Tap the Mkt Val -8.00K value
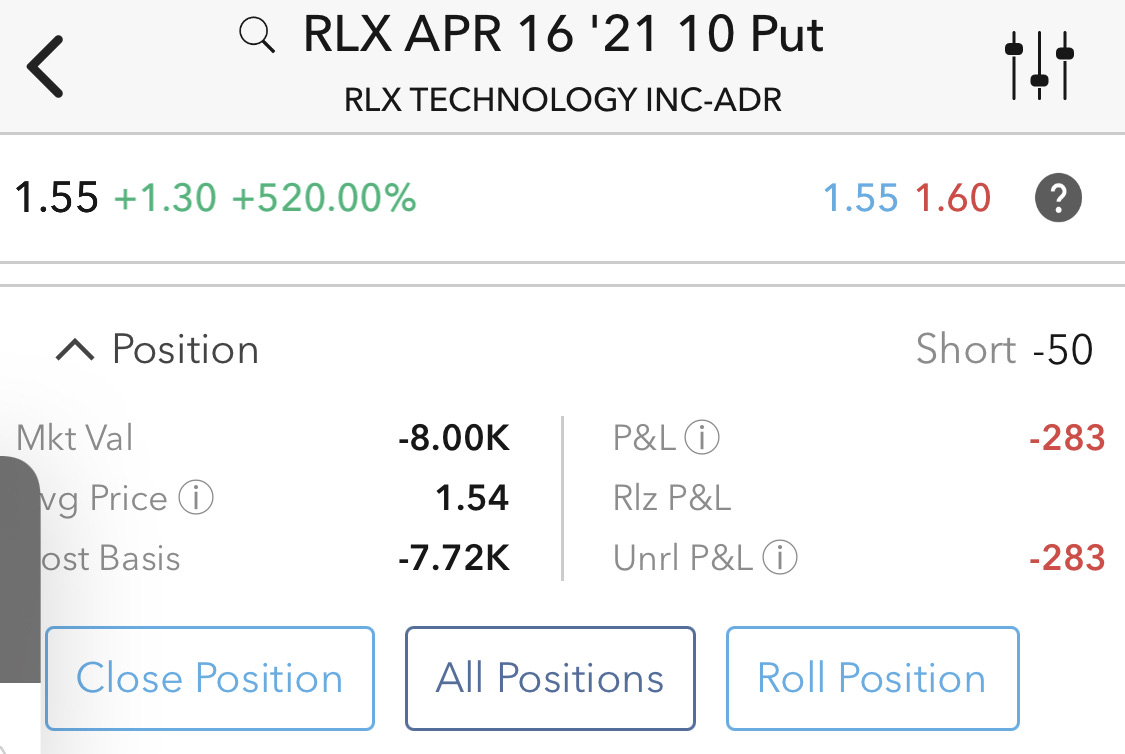Viewport: 1125px width, 754px height. pyautogui.click(x=453, y=438)
